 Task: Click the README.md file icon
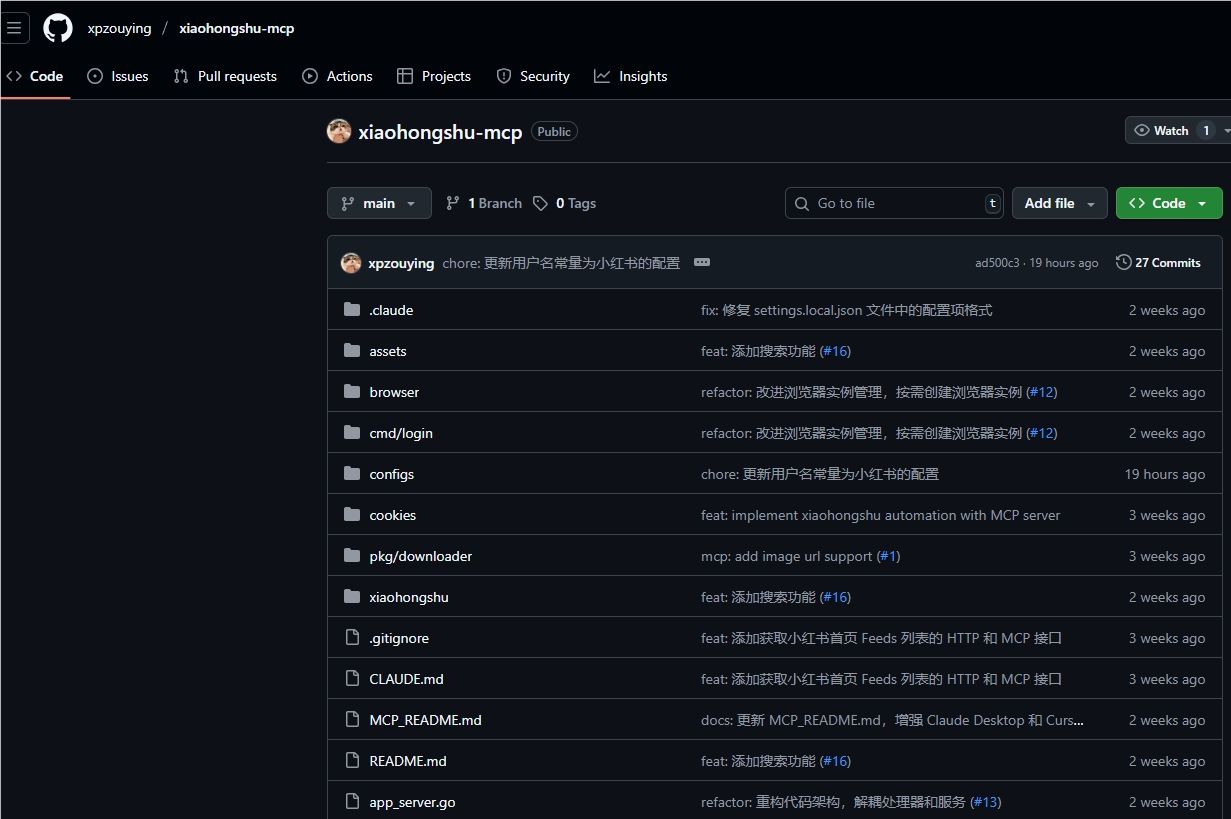[352, 761]
